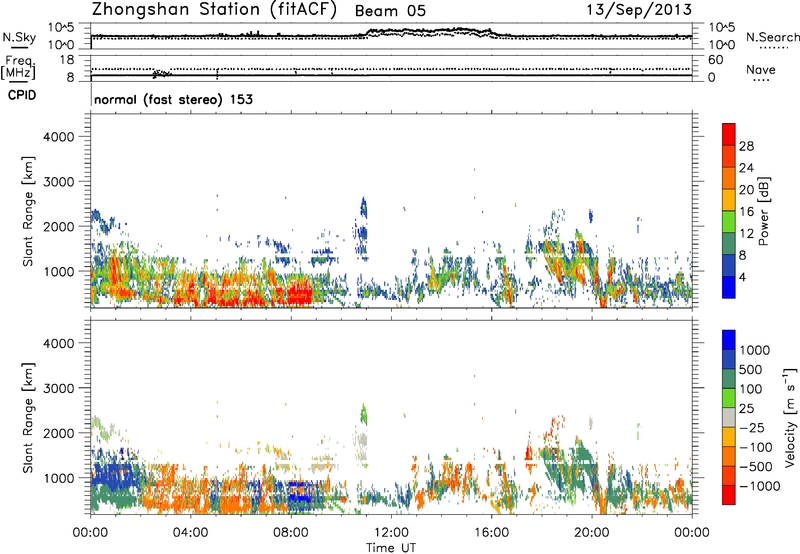Click 'normal (fast stereo) 153' text
Screen dimensions: 800x554
click(173, 99)
